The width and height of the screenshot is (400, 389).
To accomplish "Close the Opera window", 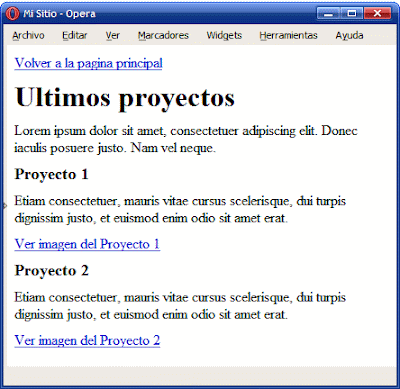I will [377, 14].
